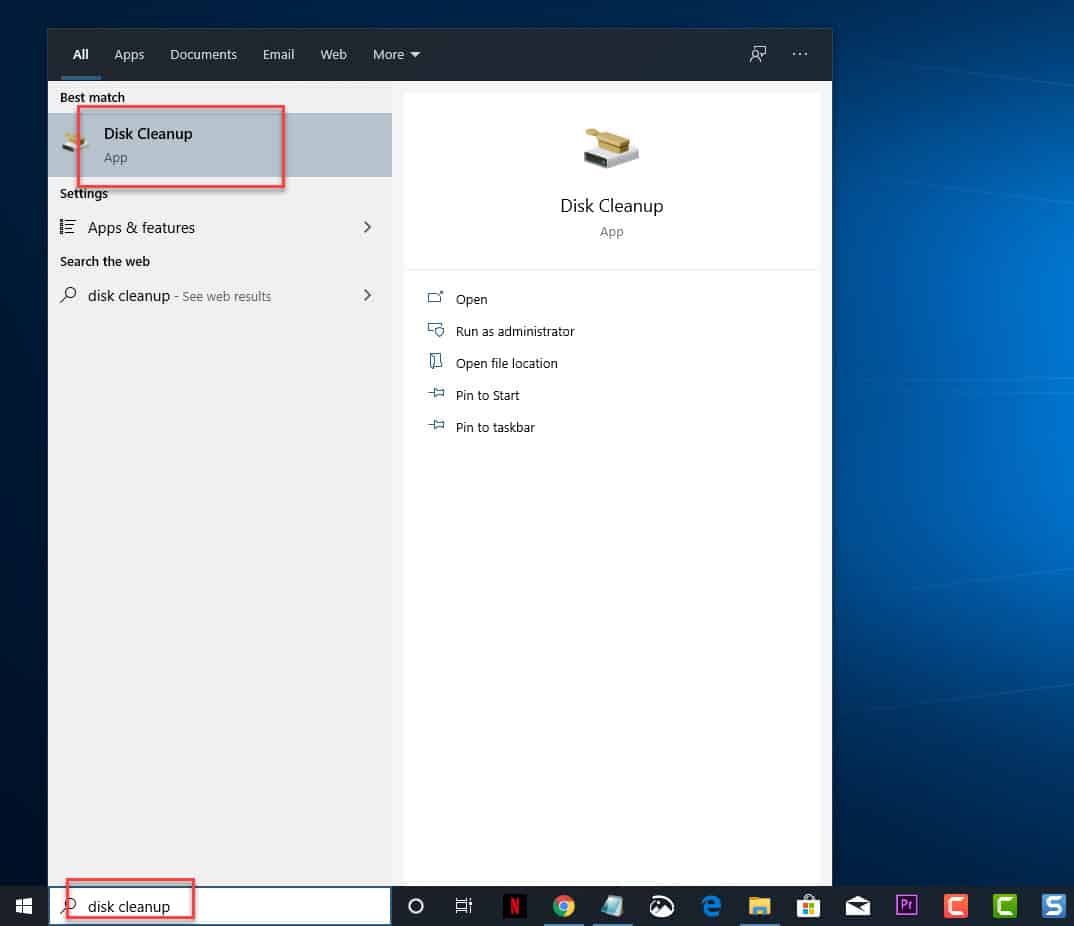Image resolution: width=1074 pixels, height=926 pixels.
Task: Click the Open icon next to Open
Action: pos(436,297)
